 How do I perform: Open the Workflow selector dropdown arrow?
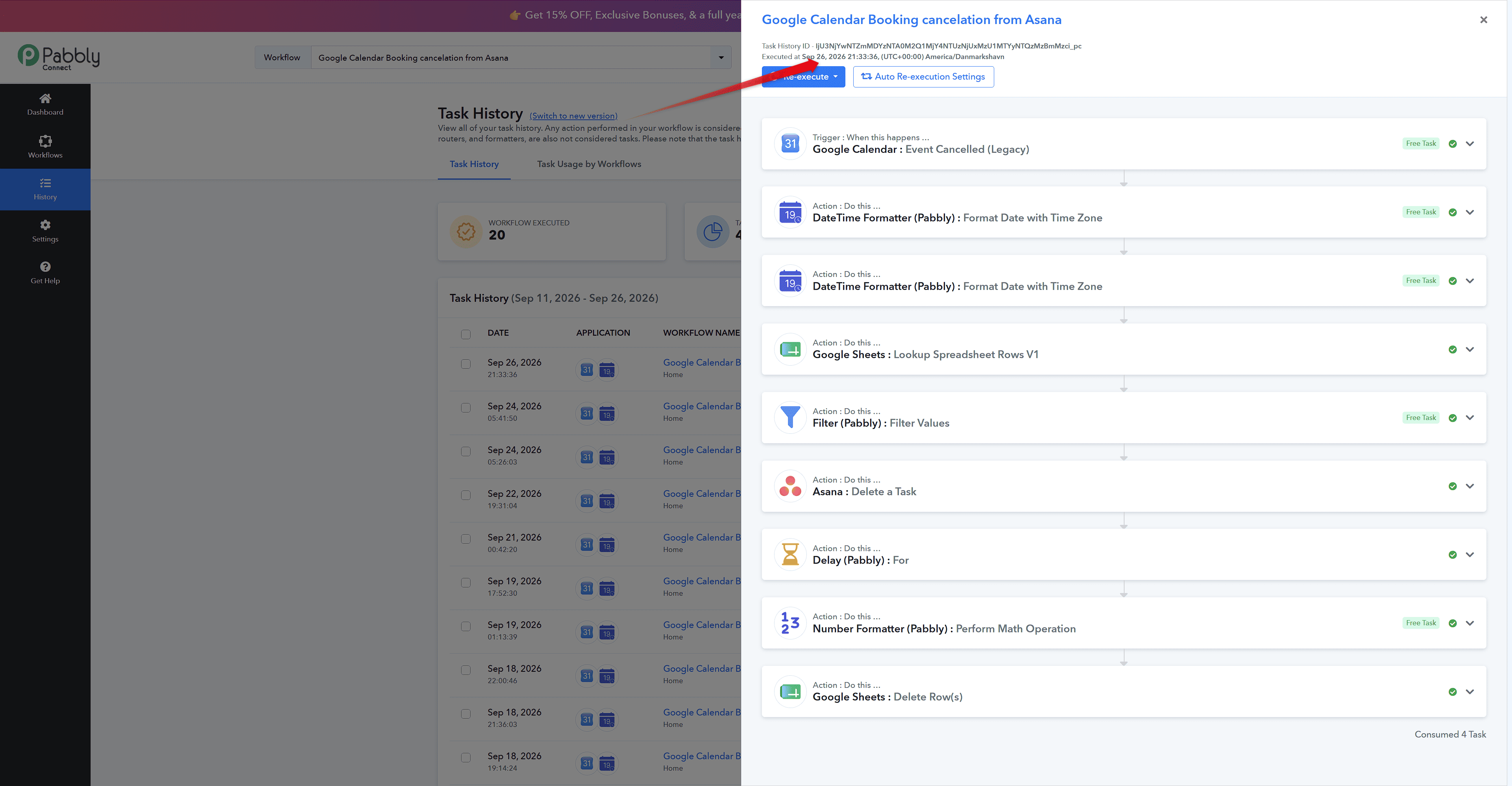pyautogui.click(x=721, y=58)
